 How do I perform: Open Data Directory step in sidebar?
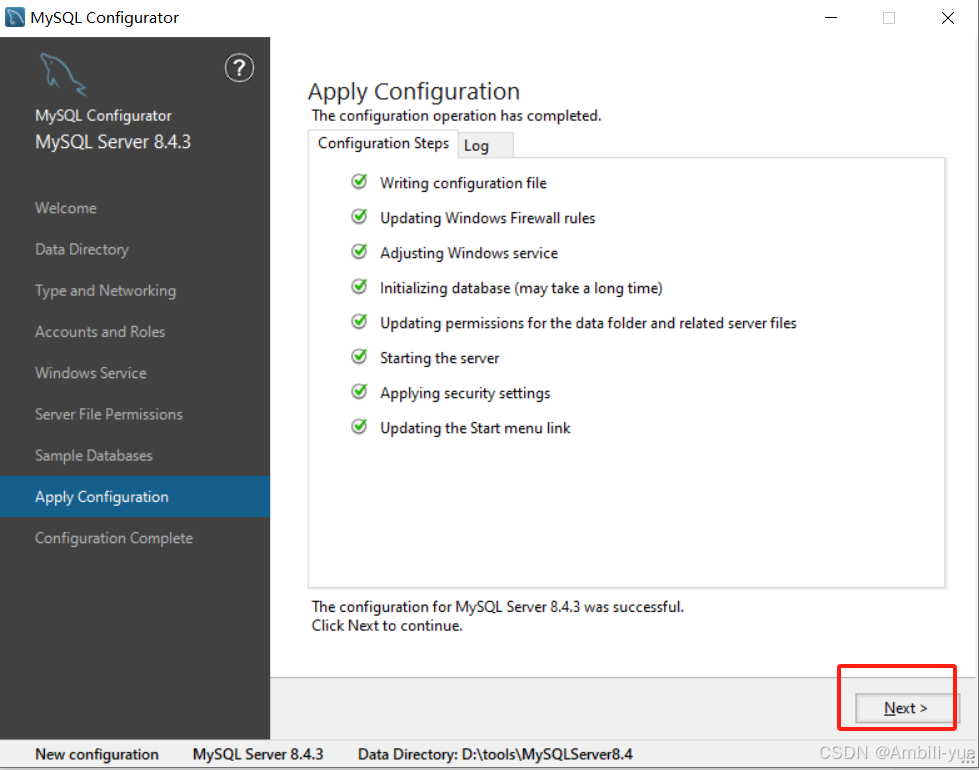coord(82,249)
